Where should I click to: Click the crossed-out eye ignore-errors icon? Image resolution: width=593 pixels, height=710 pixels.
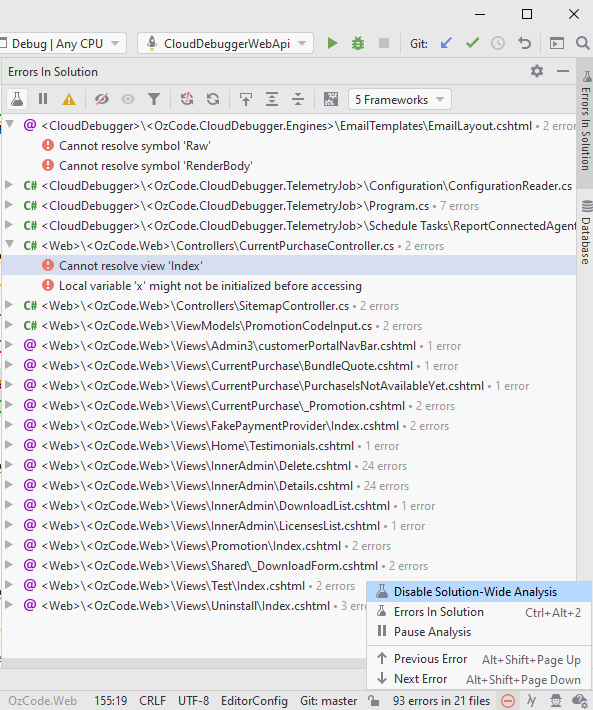(101, 99)
